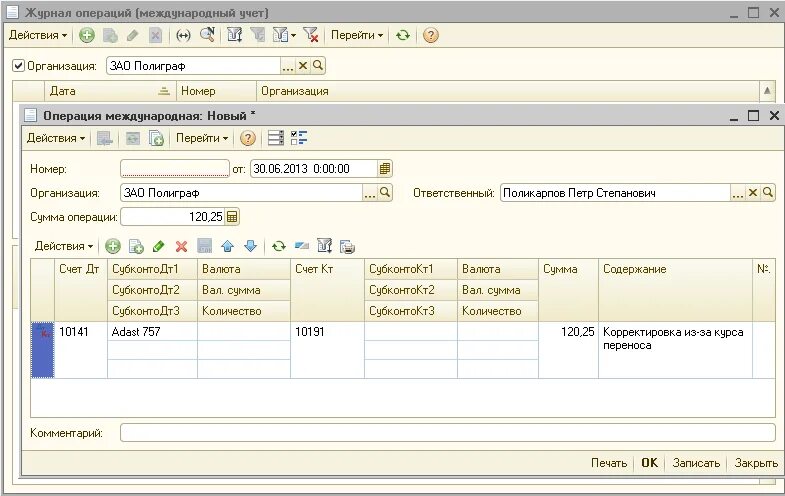Click the Закрыть button

click(x=755, y=463)
